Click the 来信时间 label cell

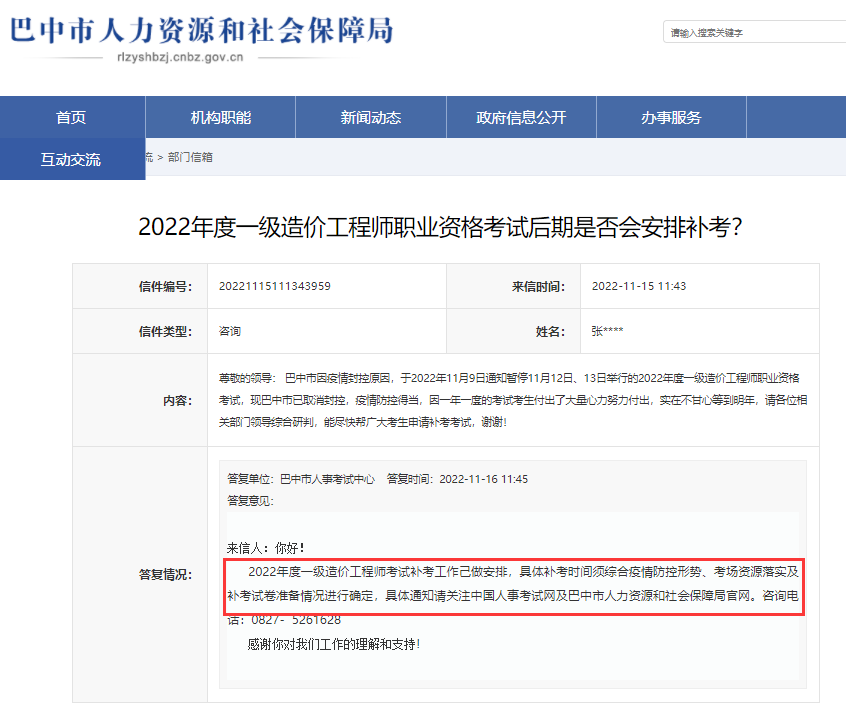(514, 286)
